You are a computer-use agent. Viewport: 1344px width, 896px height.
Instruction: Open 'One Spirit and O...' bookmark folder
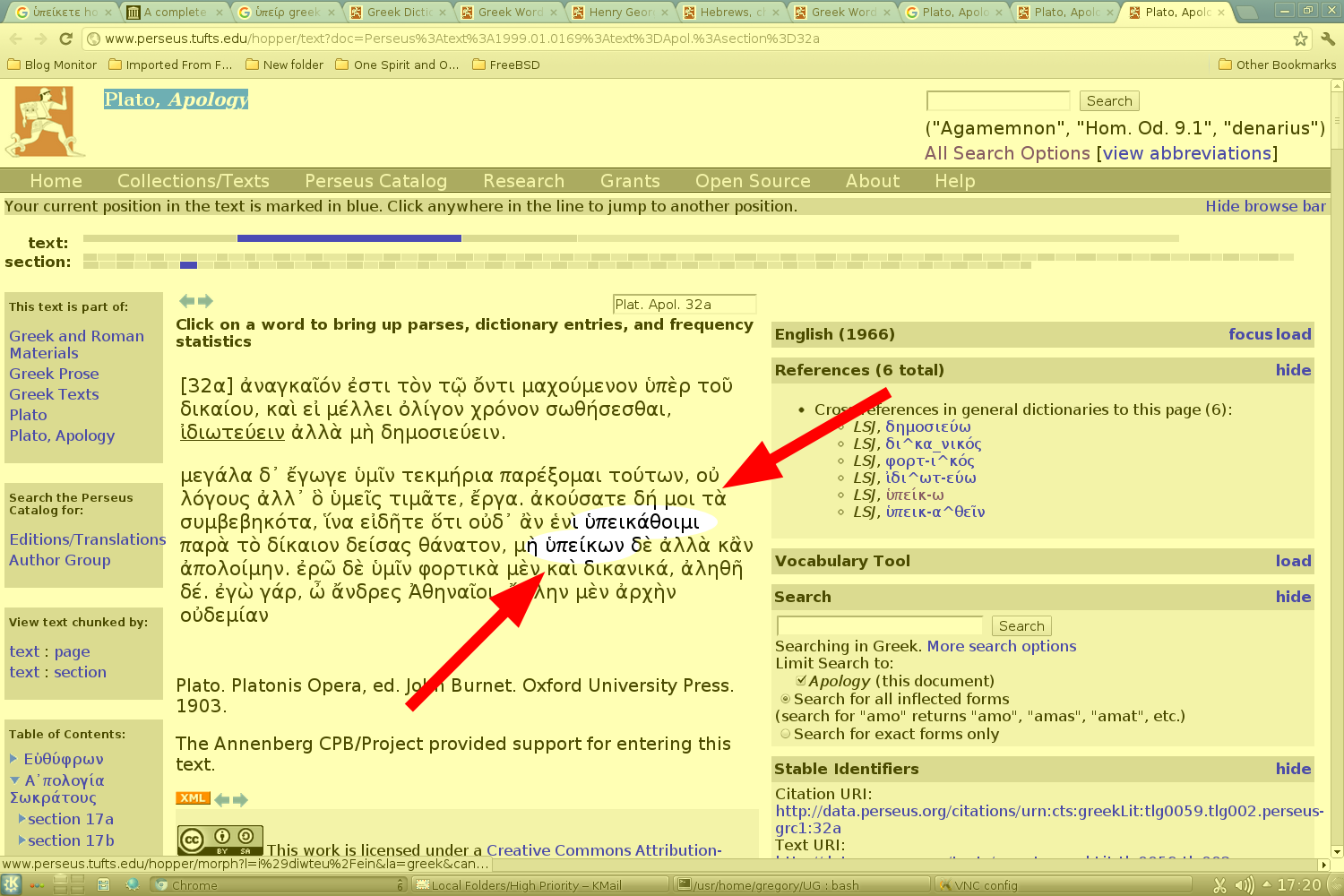(x=397, y=65)
